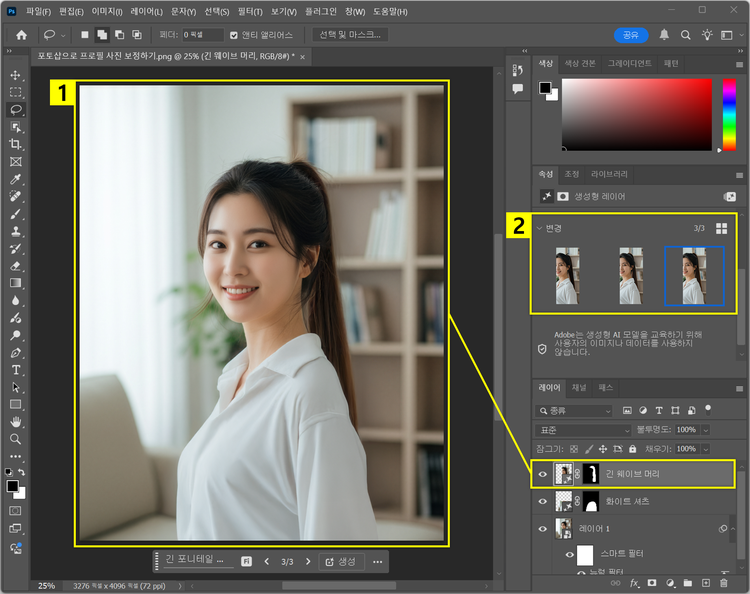Switch to the 채널 tab
The width and height of the screenshot is (750, 594).
pos(579,387)
